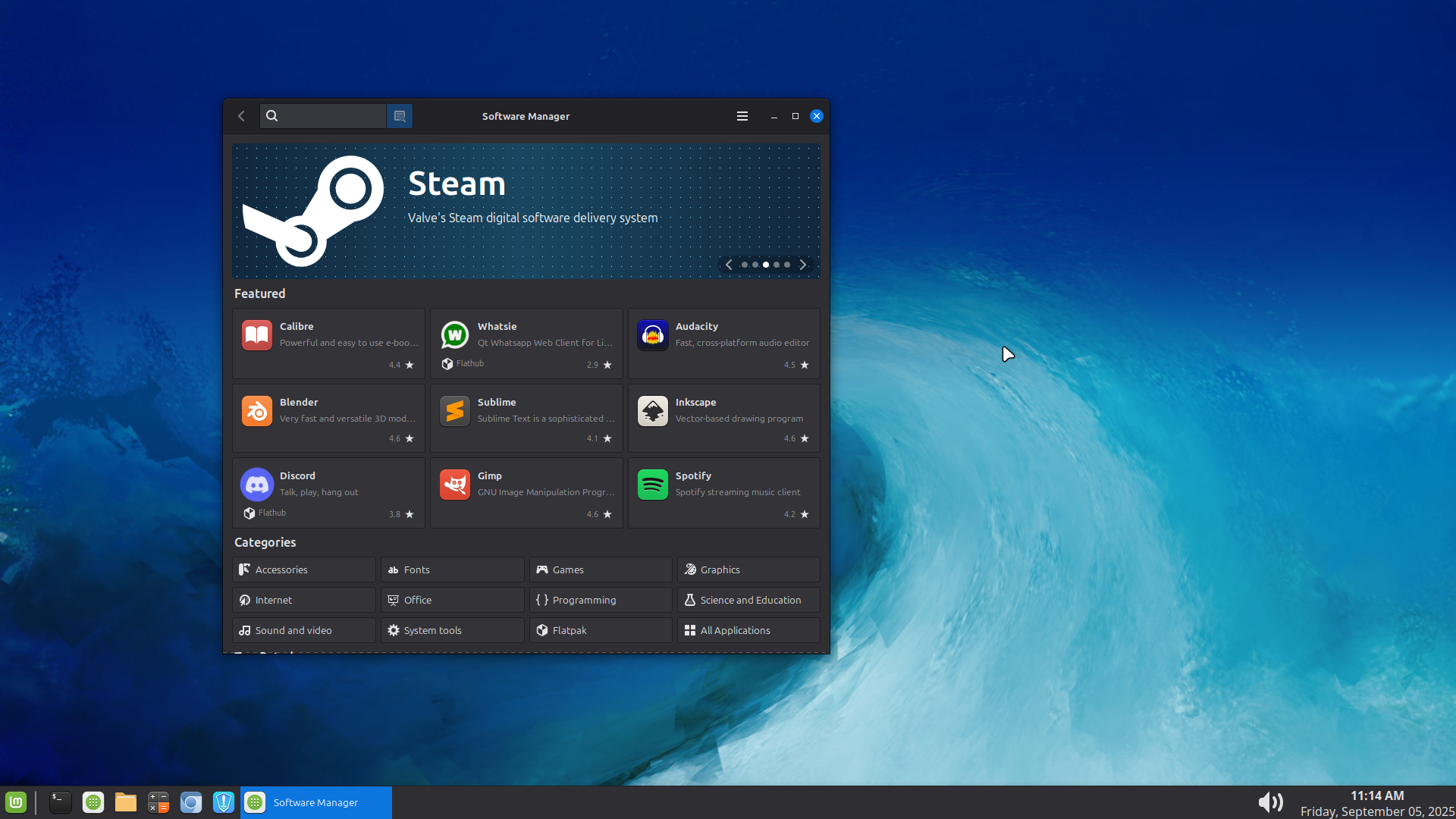Open the Blender app tile
The width and height of the screenshot is (1456, 819).
coord(328,418)
